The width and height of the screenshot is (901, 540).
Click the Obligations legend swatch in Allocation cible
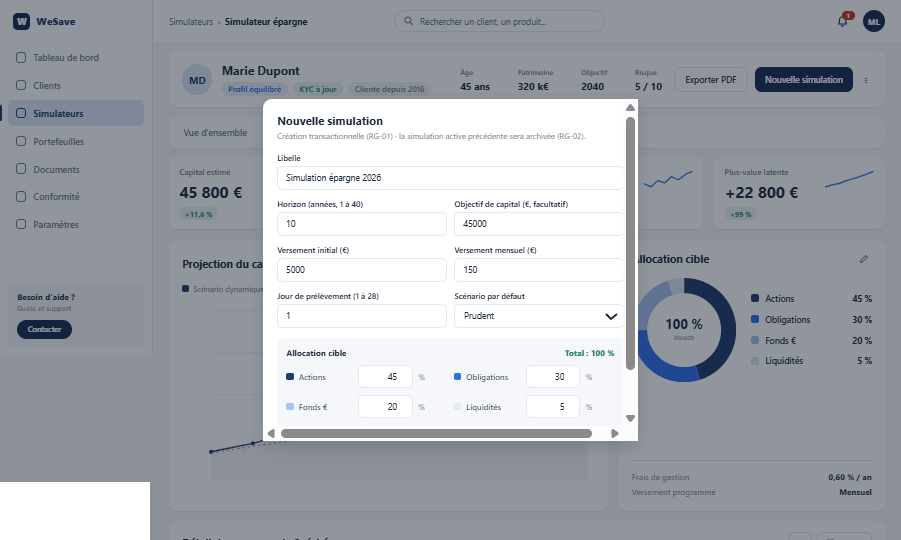pos(755,319)
